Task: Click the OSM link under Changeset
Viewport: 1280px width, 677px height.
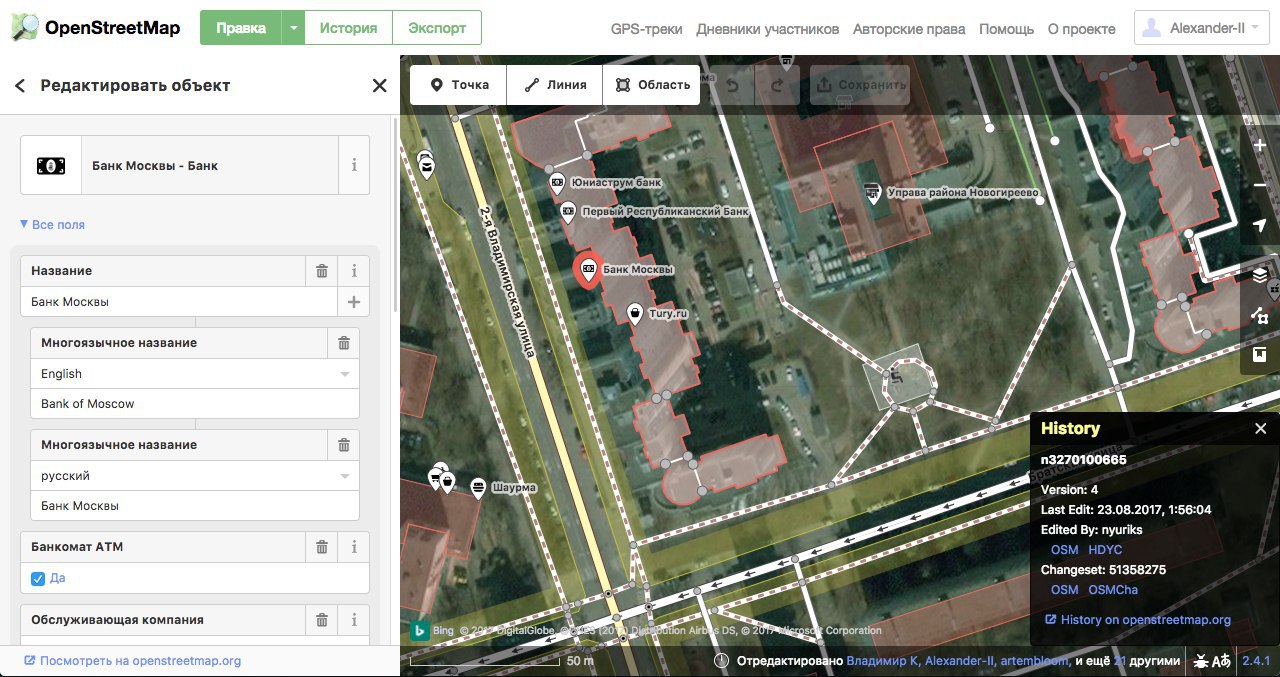Action: [1064, 590]
